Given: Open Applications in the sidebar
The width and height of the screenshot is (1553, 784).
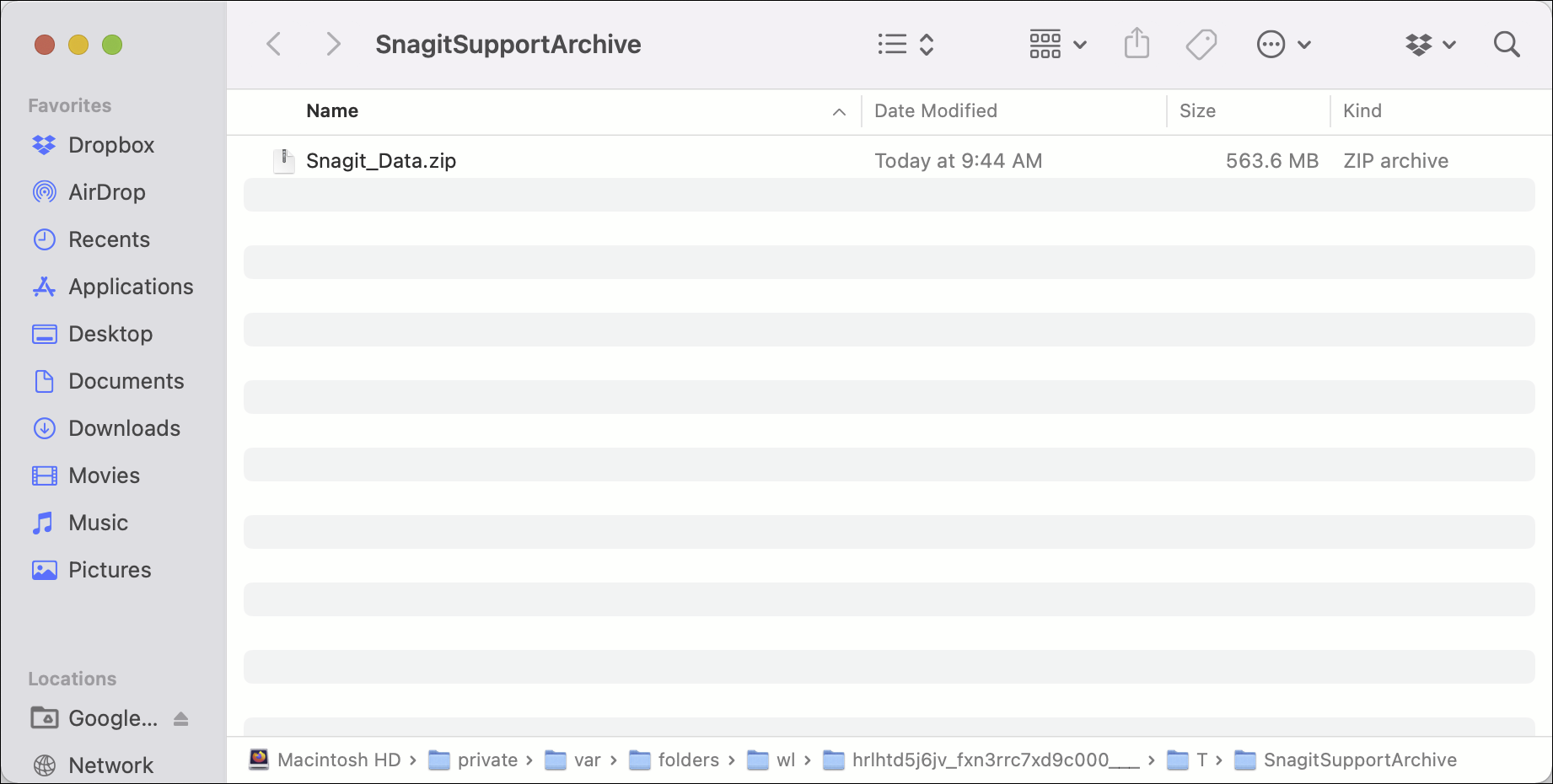Looking at the screenshot, I should coord(131,287).
